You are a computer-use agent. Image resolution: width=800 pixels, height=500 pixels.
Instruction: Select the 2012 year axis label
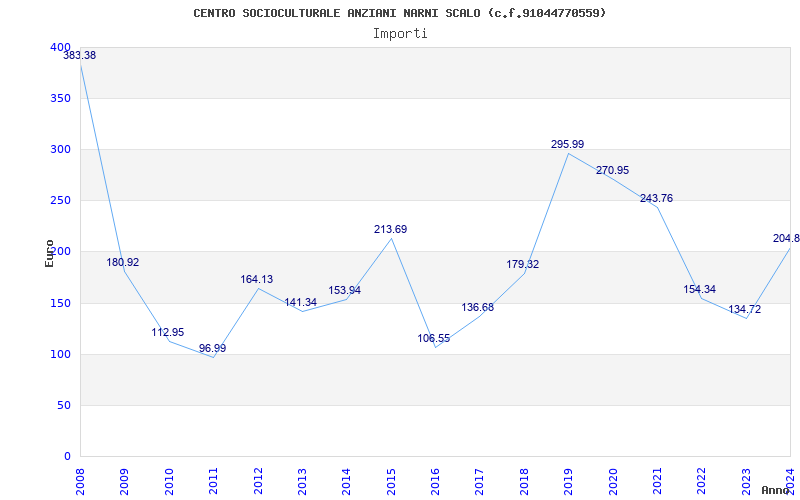[258, 481]
